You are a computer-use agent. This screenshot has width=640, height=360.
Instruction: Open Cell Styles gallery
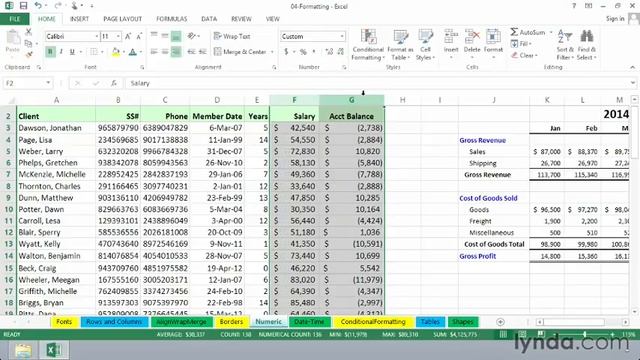click(x=425, y=45)
